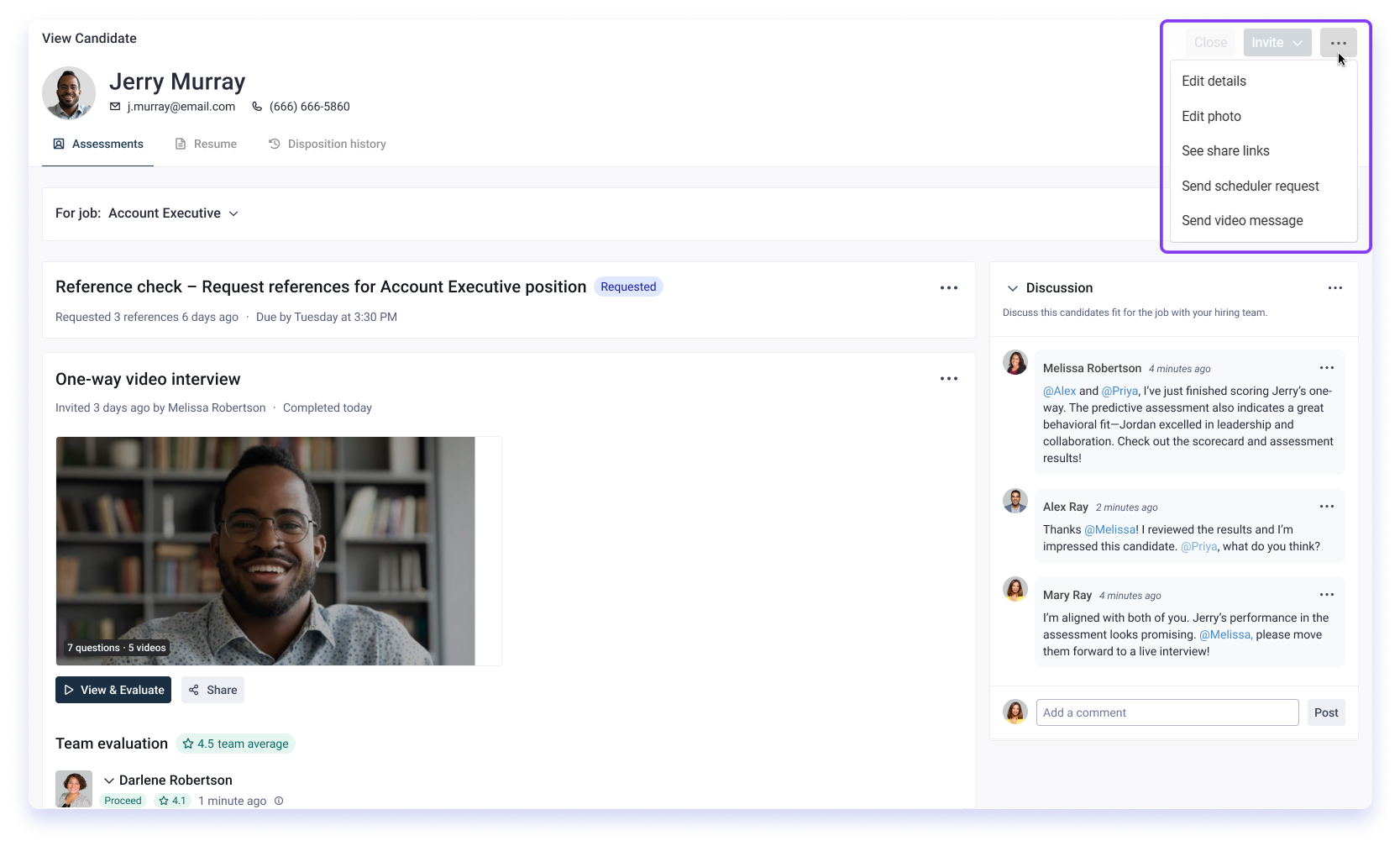Click the 7 questions · 5 videos label
The image size is (1400, 841).
(x=117, y=648)
